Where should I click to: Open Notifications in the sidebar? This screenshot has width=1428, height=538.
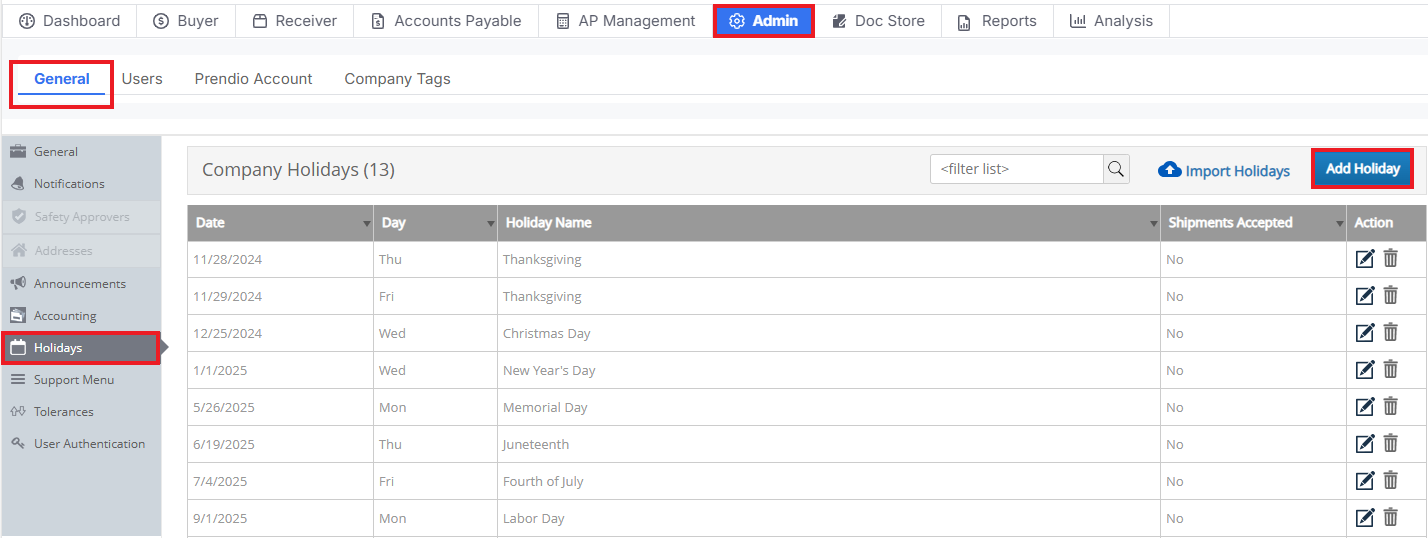tap(81, 184)
